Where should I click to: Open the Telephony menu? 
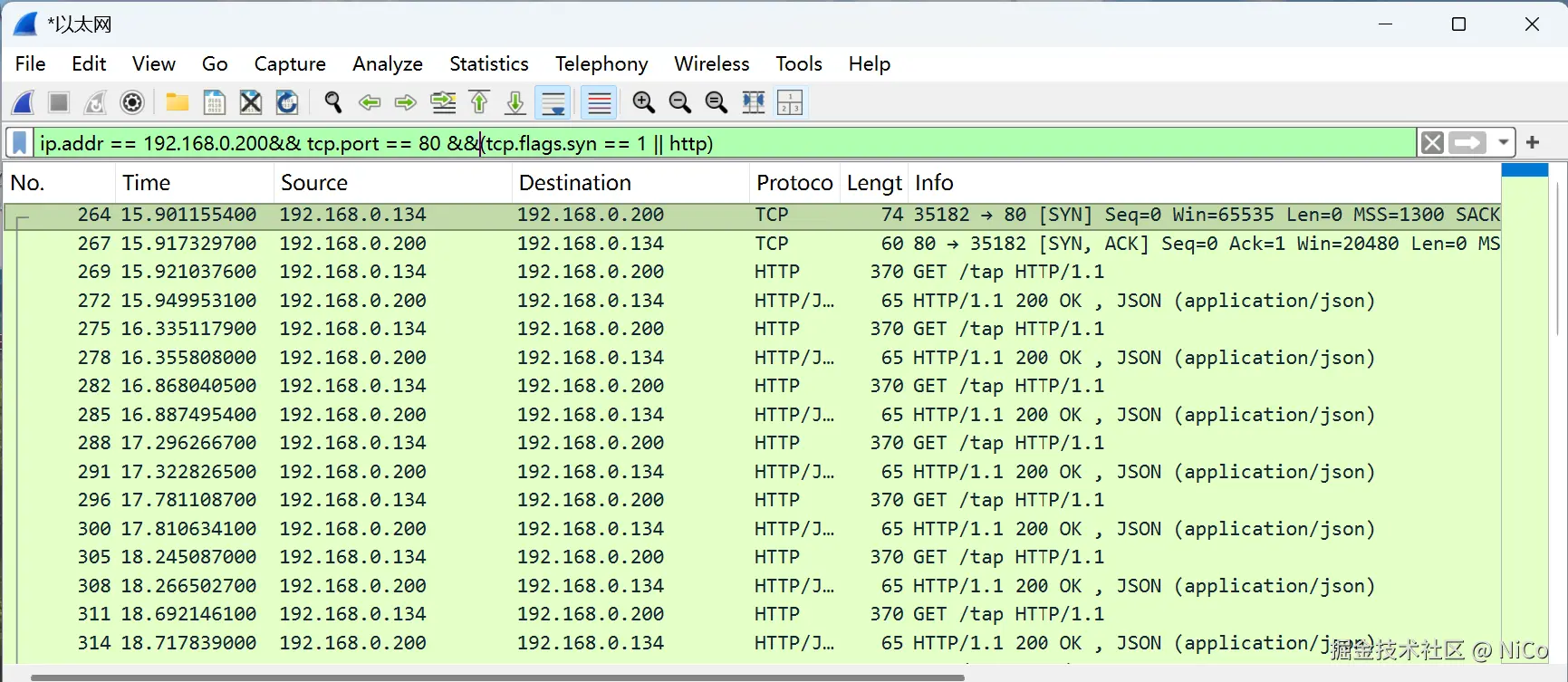601,63
